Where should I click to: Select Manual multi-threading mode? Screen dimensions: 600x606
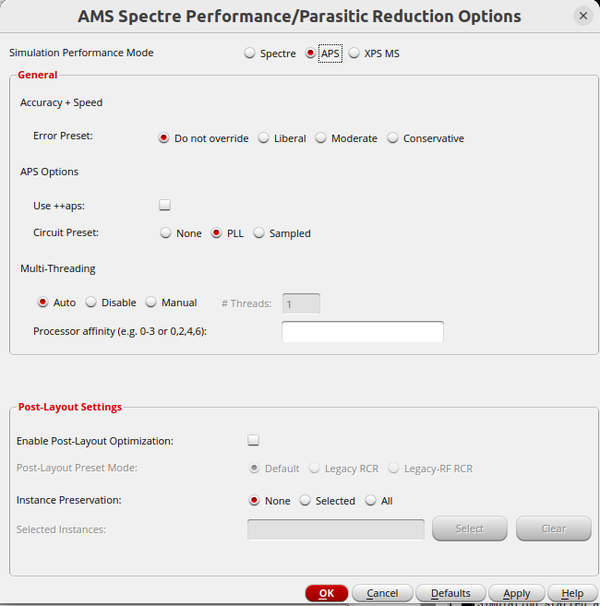[152, 302]
